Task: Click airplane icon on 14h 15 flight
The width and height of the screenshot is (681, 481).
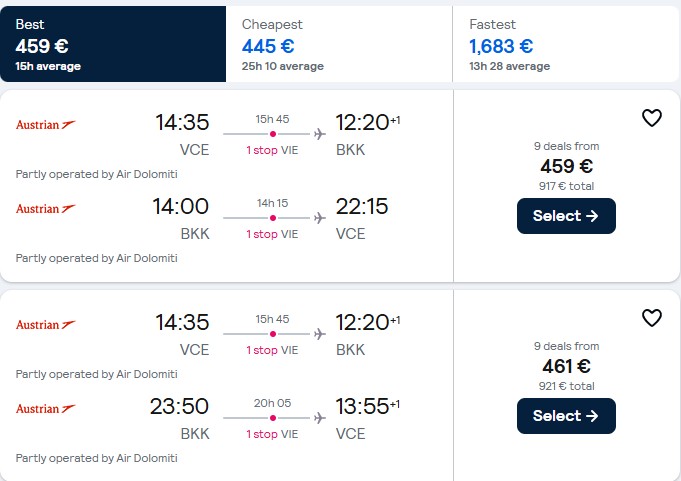Action: pos(320,217)
